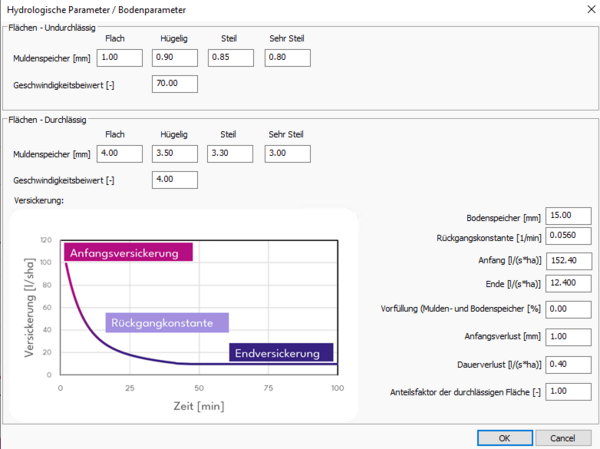The image size is (600, 449).
Task: Edit pervious Geschwindigkeitsbeiwert field 4.00
Action: (175, 180)
